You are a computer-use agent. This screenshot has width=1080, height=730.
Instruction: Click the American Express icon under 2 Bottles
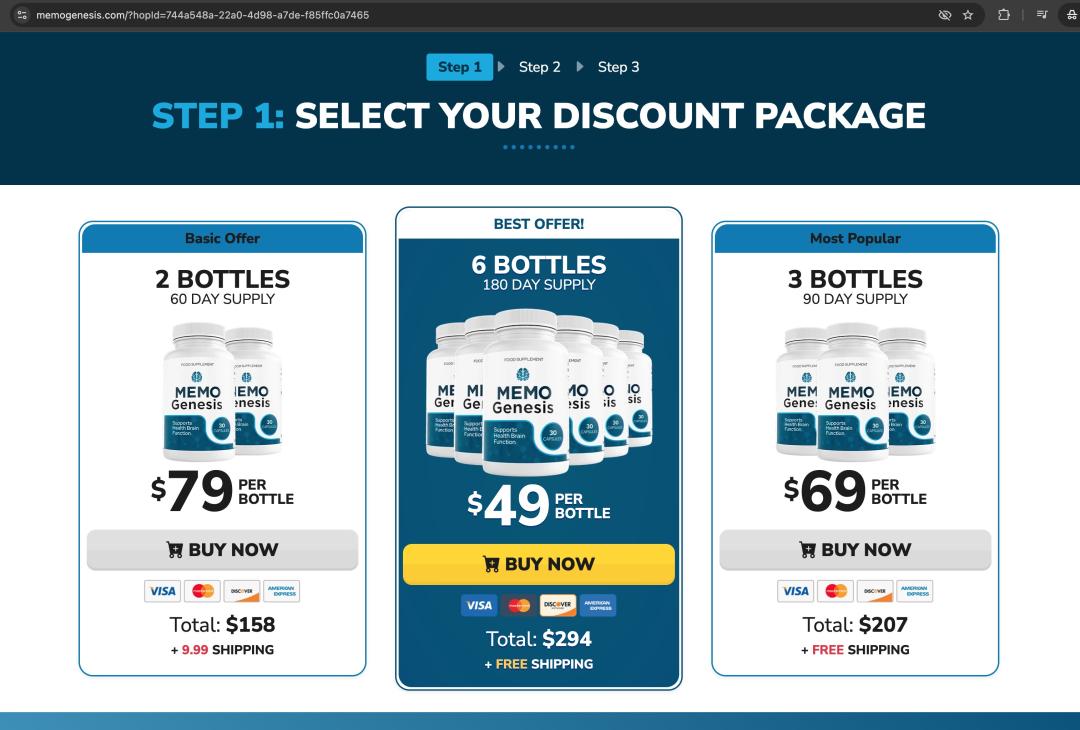tap(282, 591)
